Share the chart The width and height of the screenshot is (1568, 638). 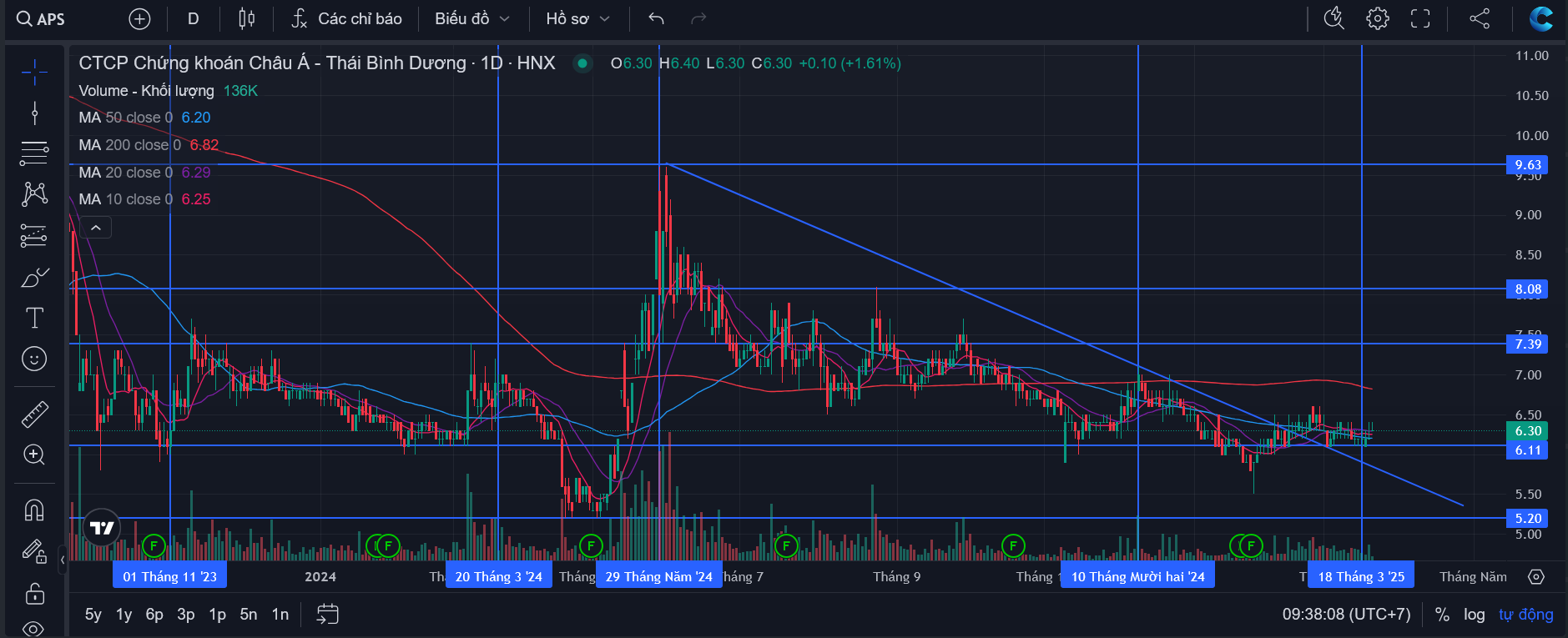1480,18
